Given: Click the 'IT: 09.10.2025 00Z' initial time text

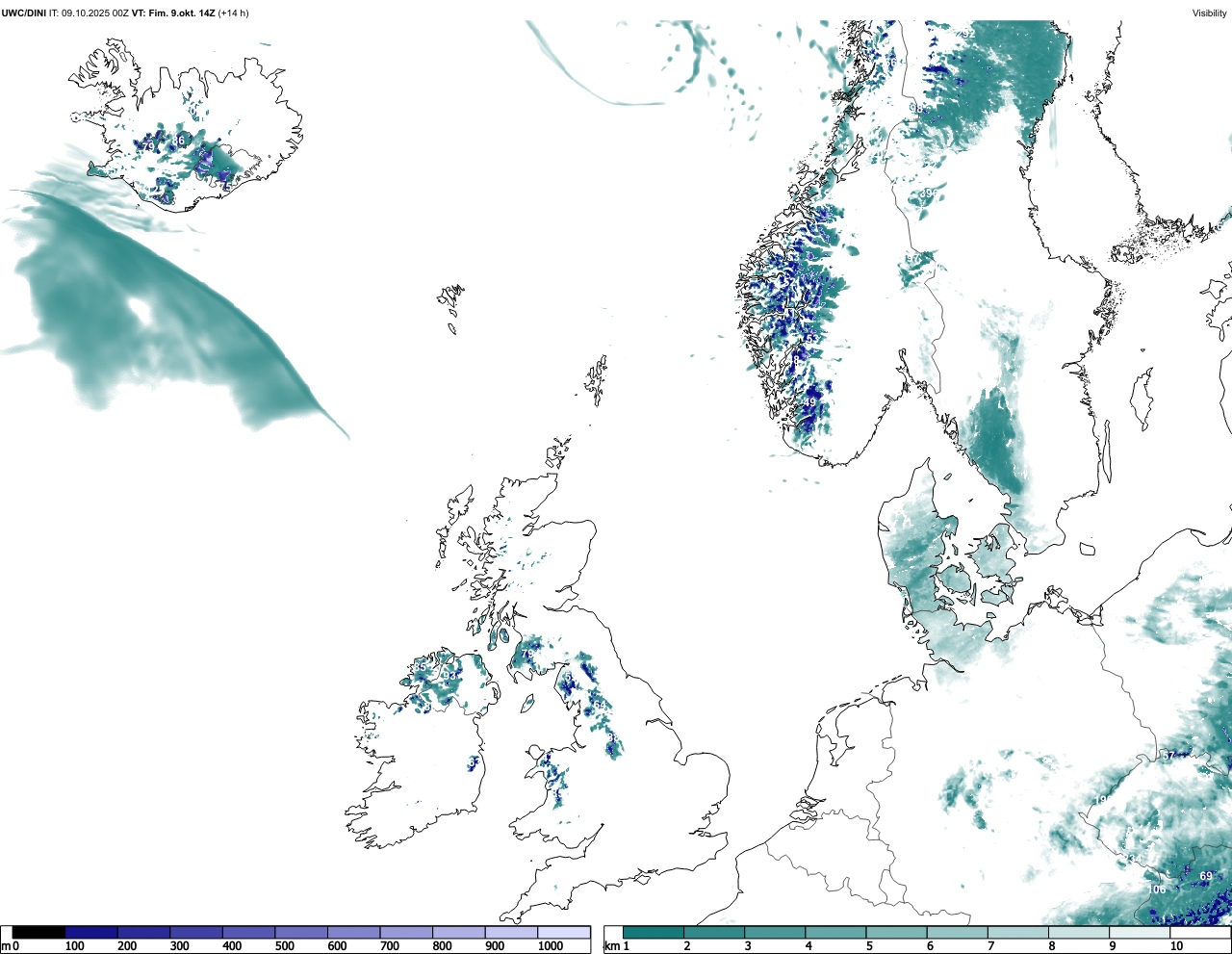Looking at the screenshot, I should point(89,13).
